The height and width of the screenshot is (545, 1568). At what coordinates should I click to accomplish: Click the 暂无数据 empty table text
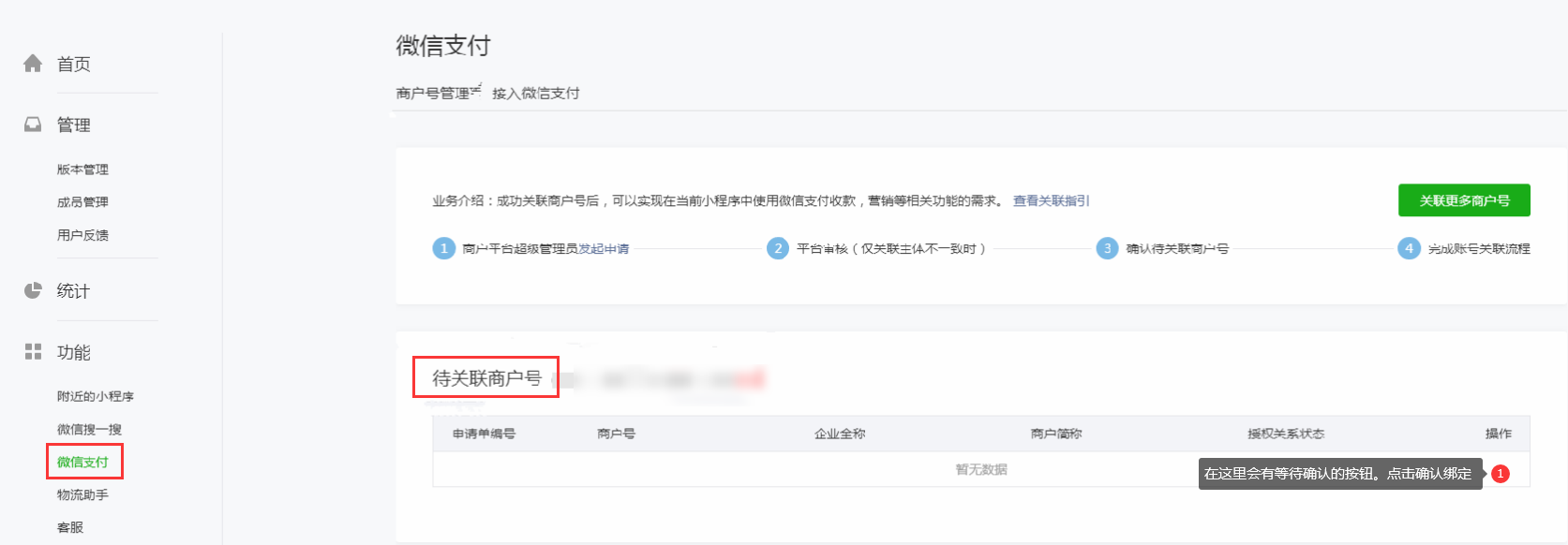[981, 469]
